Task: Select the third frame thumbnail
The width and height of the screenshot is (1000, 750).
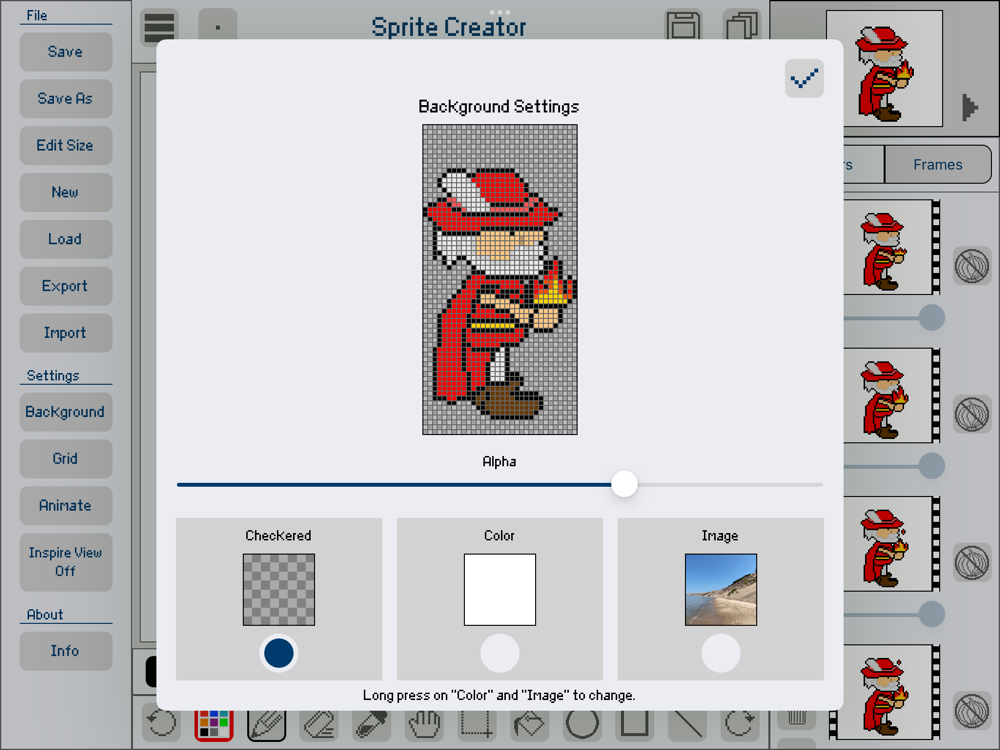Action: coord(888,544)
